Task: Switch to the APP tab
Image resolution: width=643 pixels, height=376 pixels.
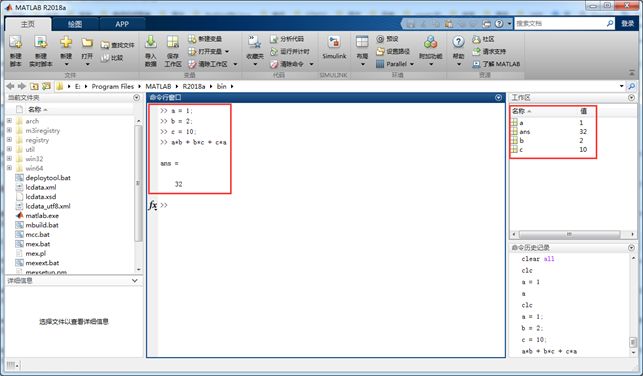Action: [122, 24]
